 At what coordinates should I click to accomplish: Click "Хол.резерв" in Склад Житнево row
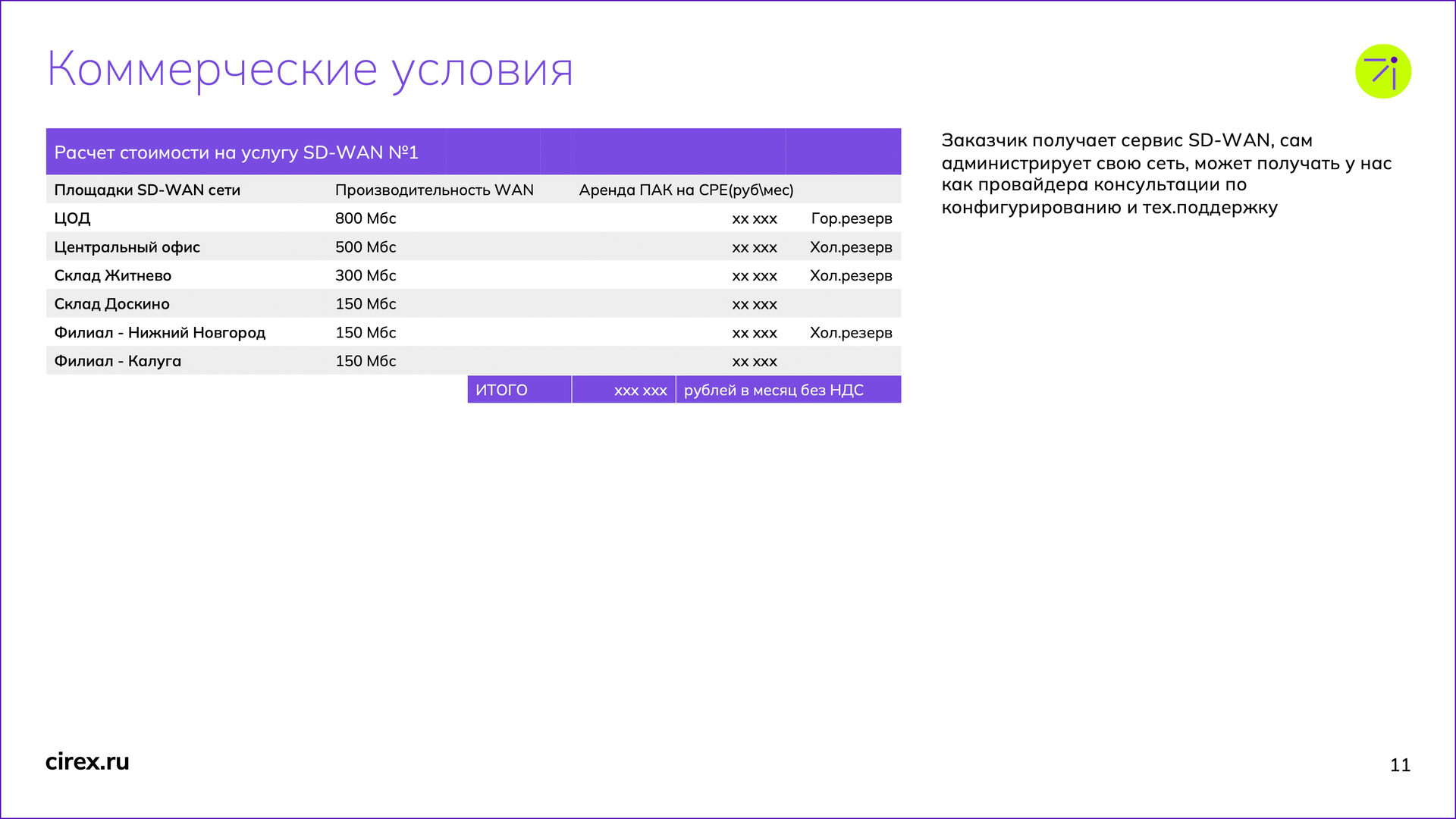851,275
